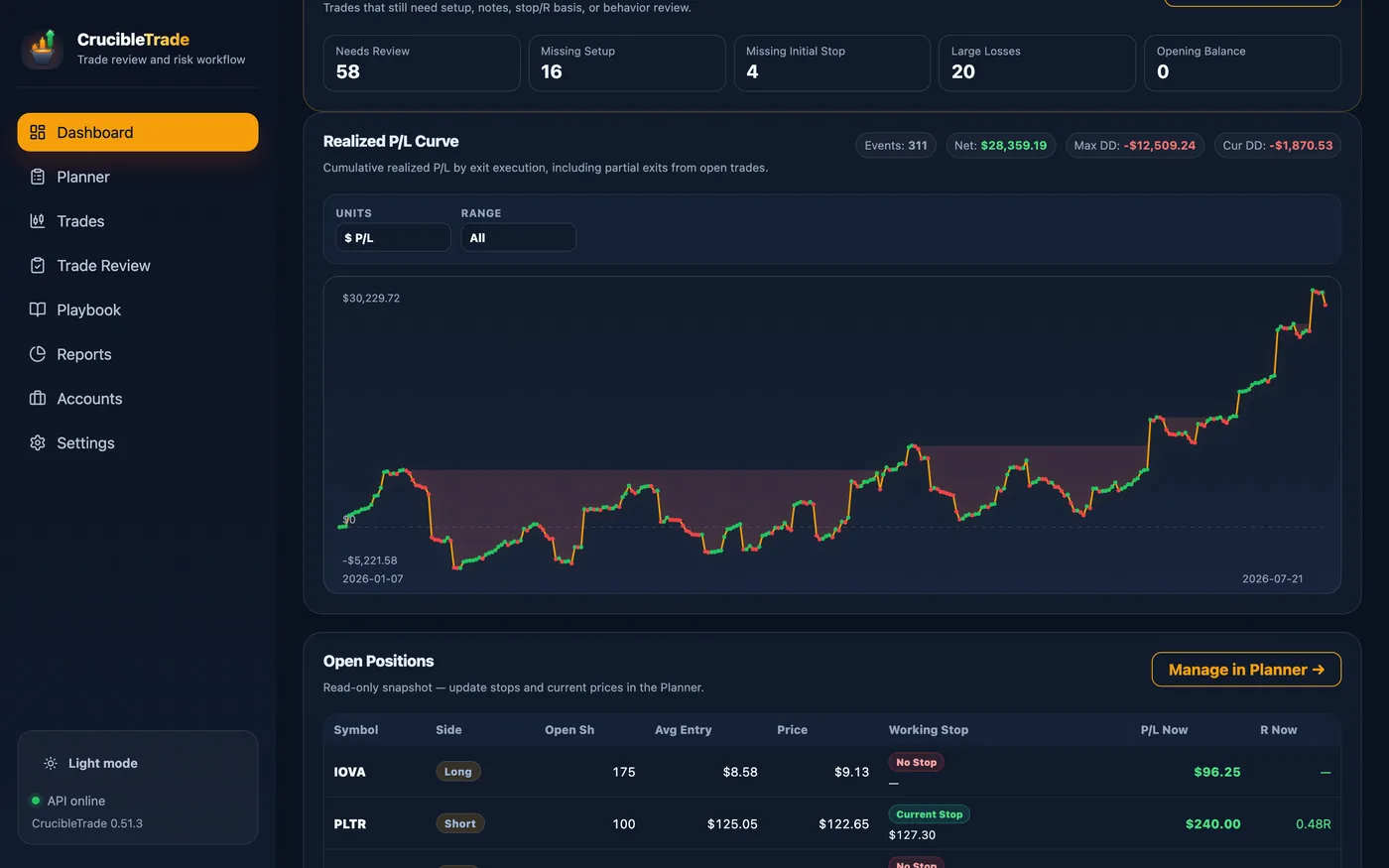The height and width of the screenshot is (868, 1389).
Task: Click the Missing Setup 16 card
Action: point(627,63)
